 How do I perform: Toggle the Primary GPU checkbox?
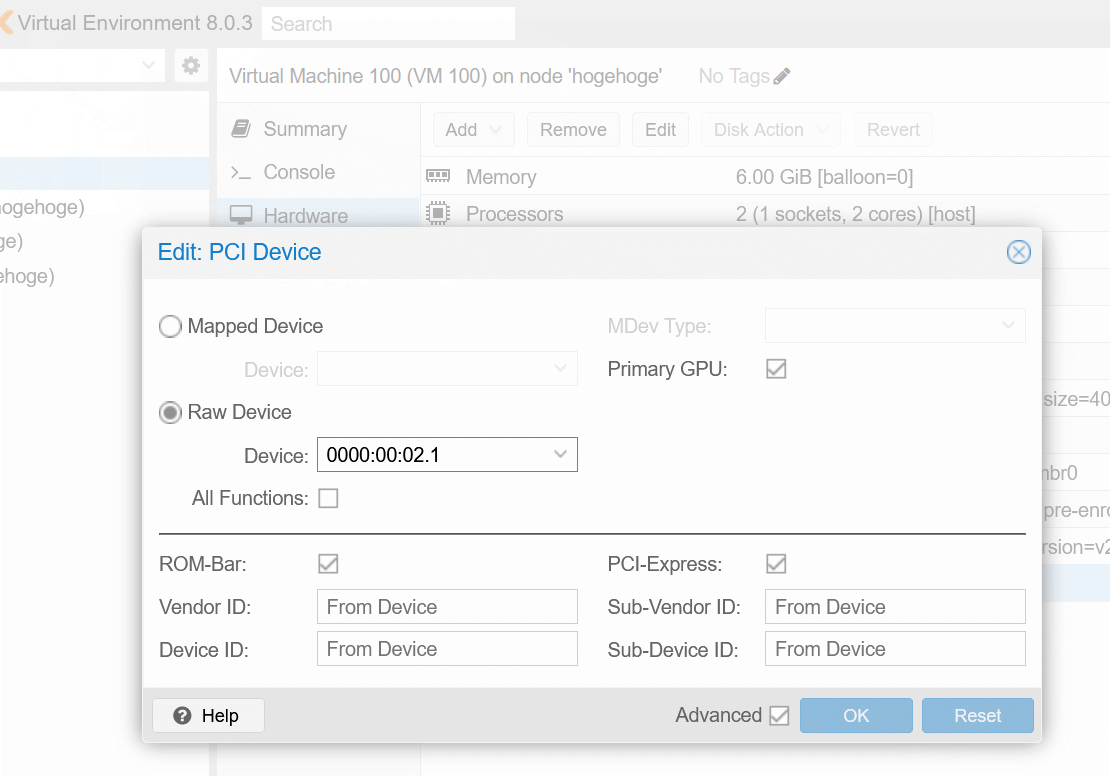click(x=776, y=369)
